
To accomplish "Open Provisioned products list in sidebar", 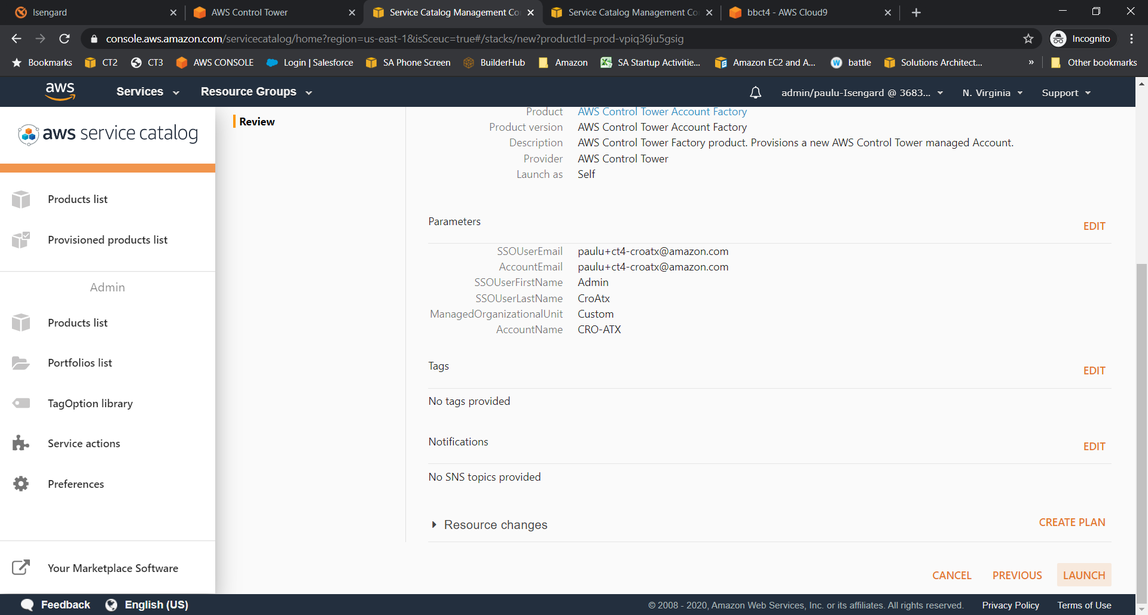I will [x=108, y=240].
